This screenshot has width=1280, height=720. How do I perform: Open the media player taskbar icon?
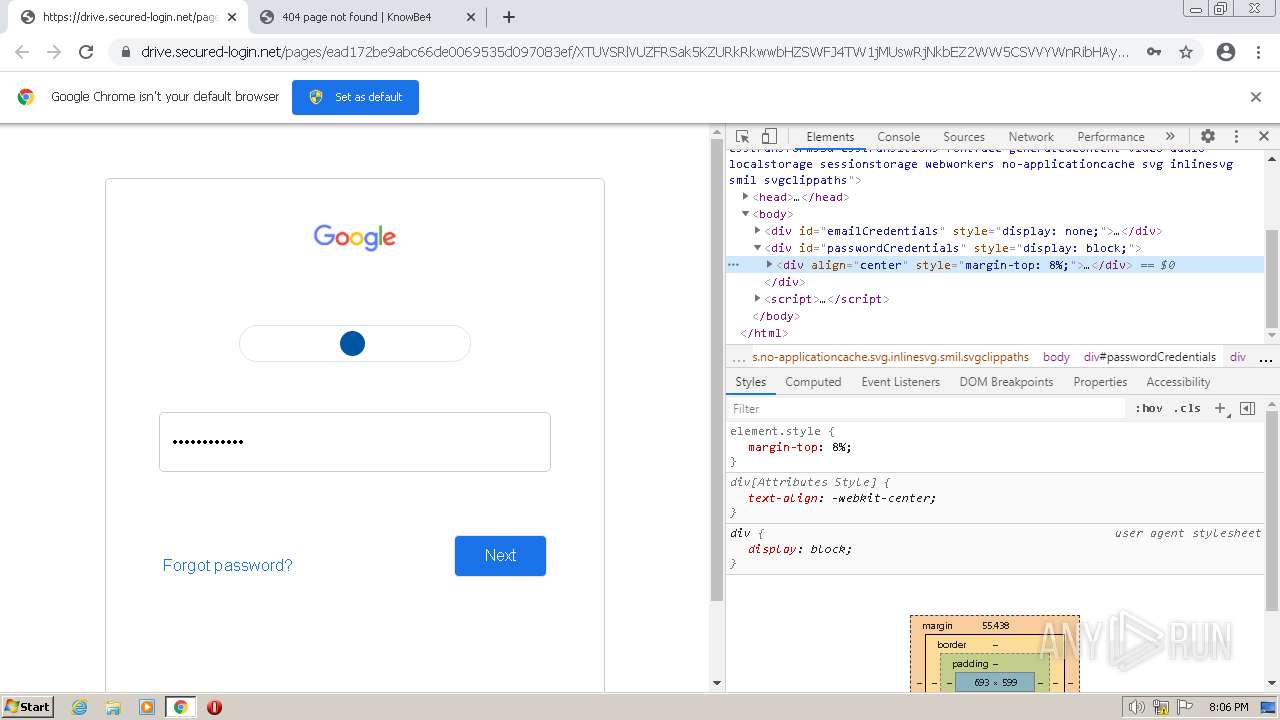[147, 707]
